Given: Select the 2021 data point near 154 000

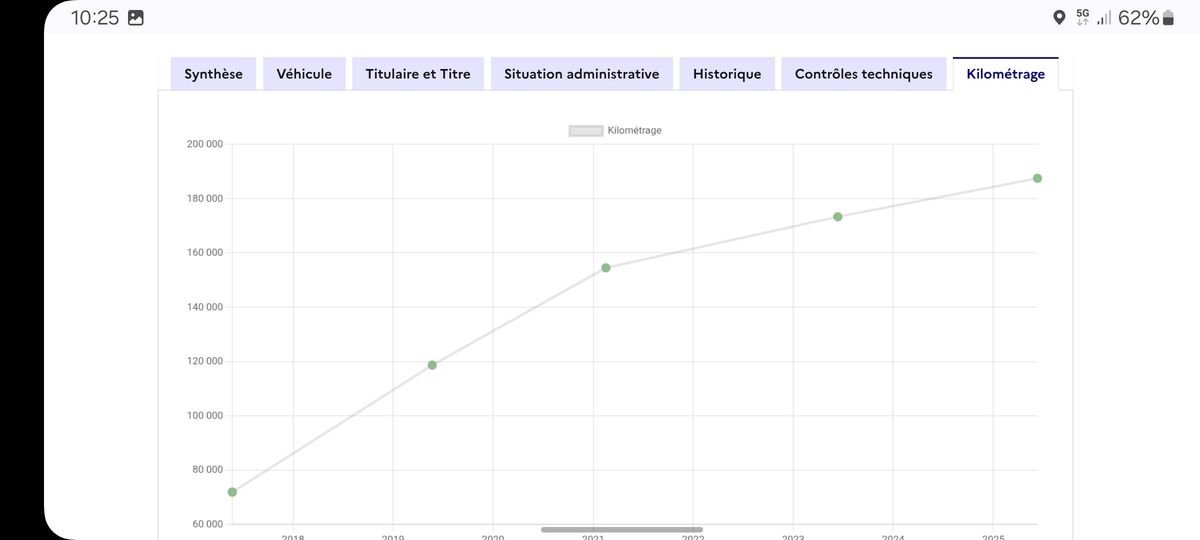Looking at the screenshot, I should [x=606, y=268].
